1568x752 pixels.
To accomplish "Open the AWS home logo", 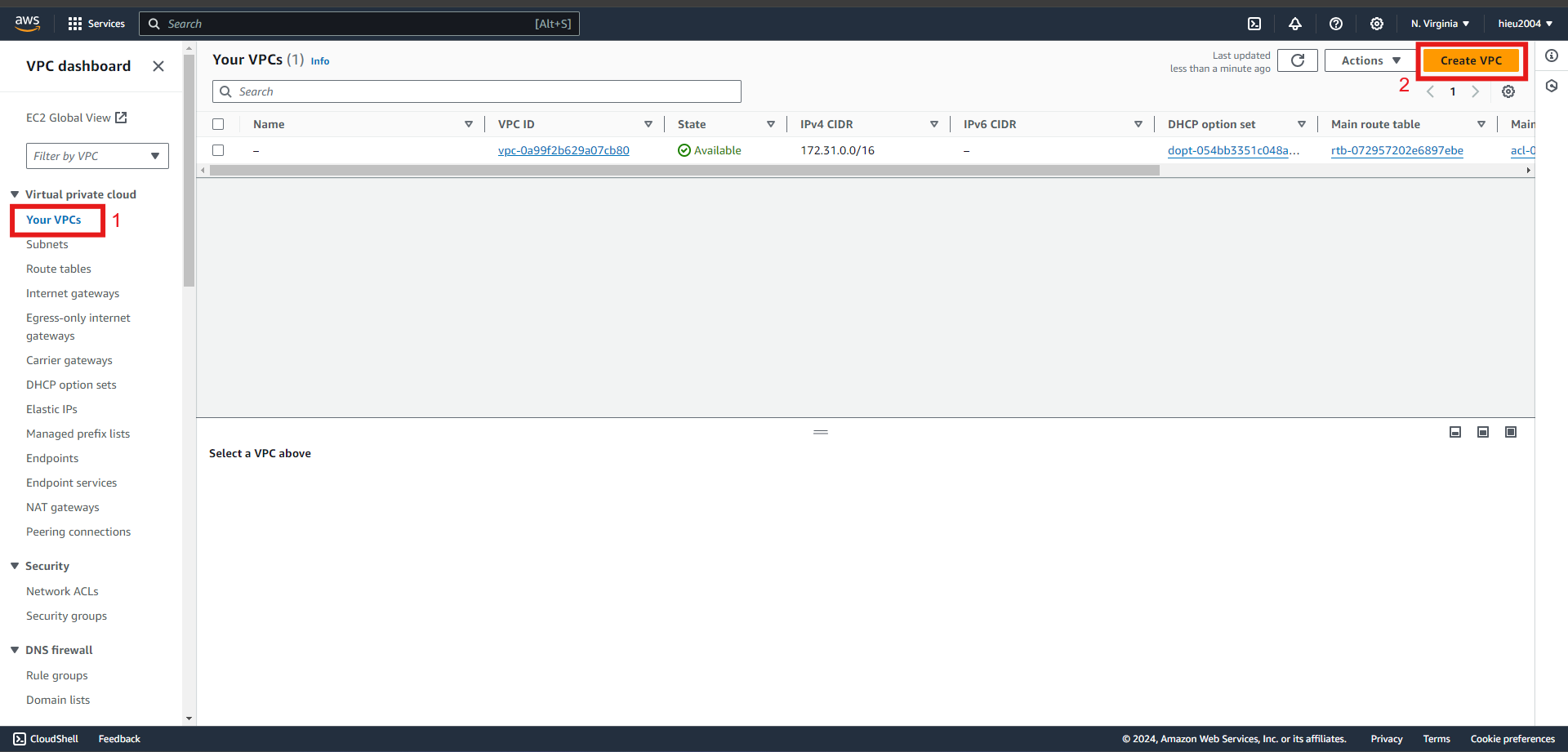I will click(27, 24).
